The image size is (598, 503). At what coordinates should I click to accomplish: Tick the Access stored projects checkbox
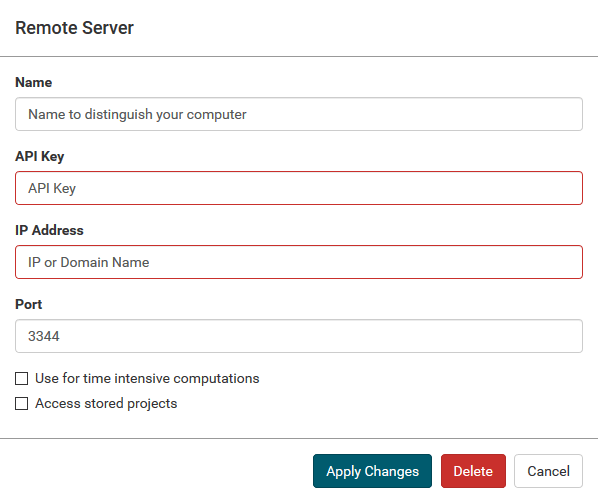[21, 403]
